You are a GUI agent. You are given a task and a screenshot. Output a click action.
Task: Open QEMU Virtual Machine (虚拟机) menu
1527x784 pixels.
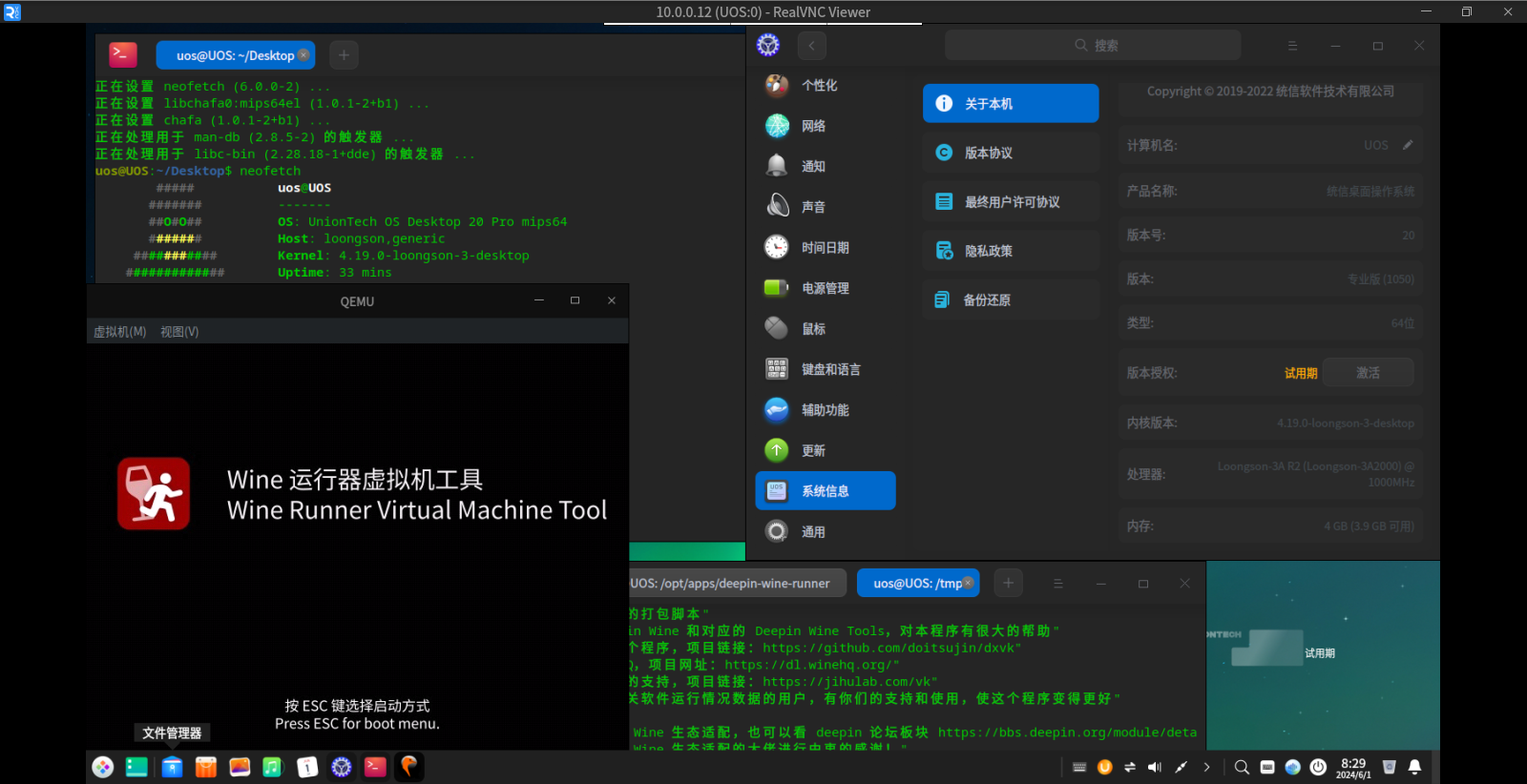tap(119, 332)
